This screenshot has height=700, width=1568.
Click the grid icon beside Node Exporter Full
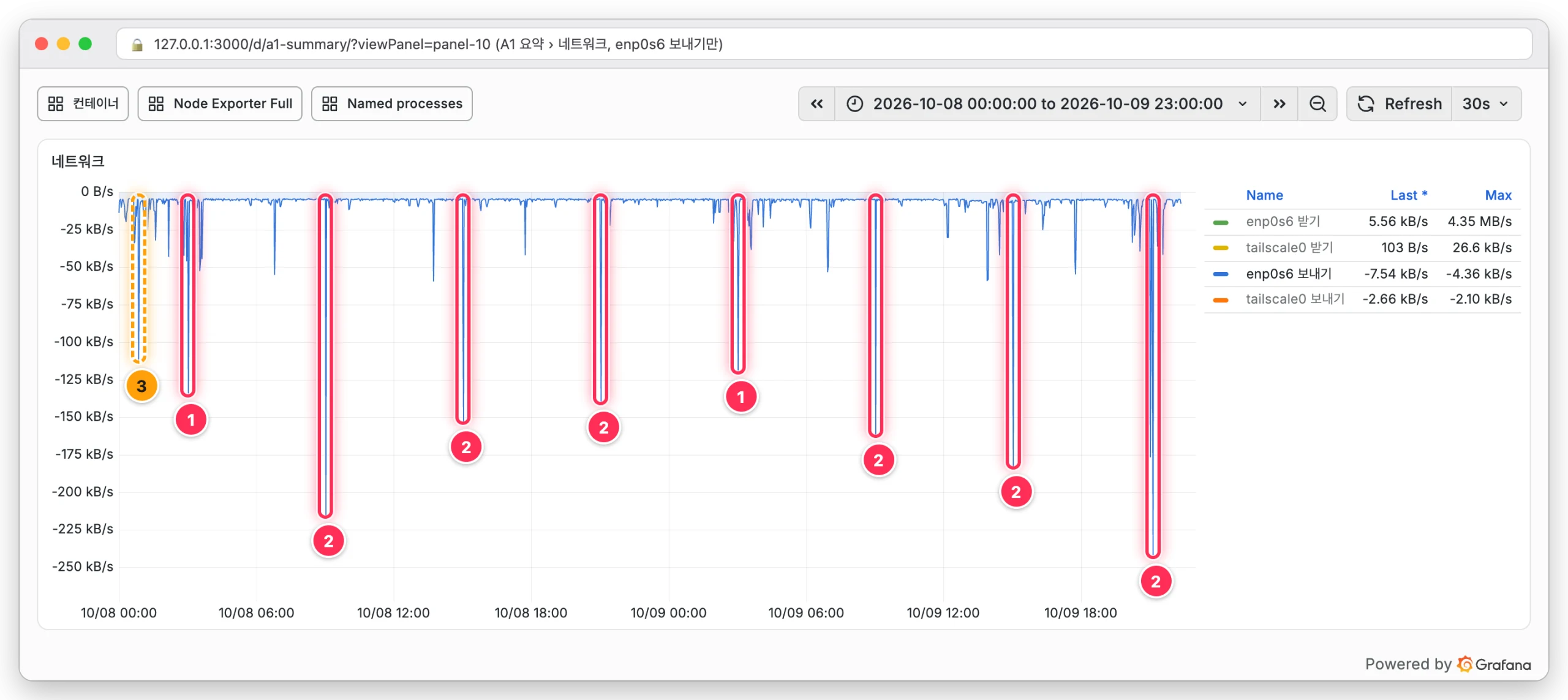pyautogui.click(x=156, y=103)
